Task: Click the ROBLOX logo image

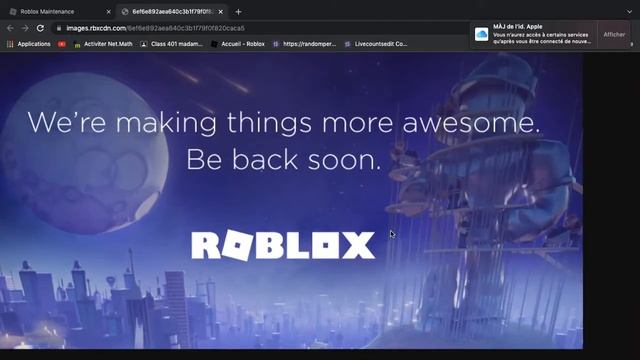Action: [283, 245]
